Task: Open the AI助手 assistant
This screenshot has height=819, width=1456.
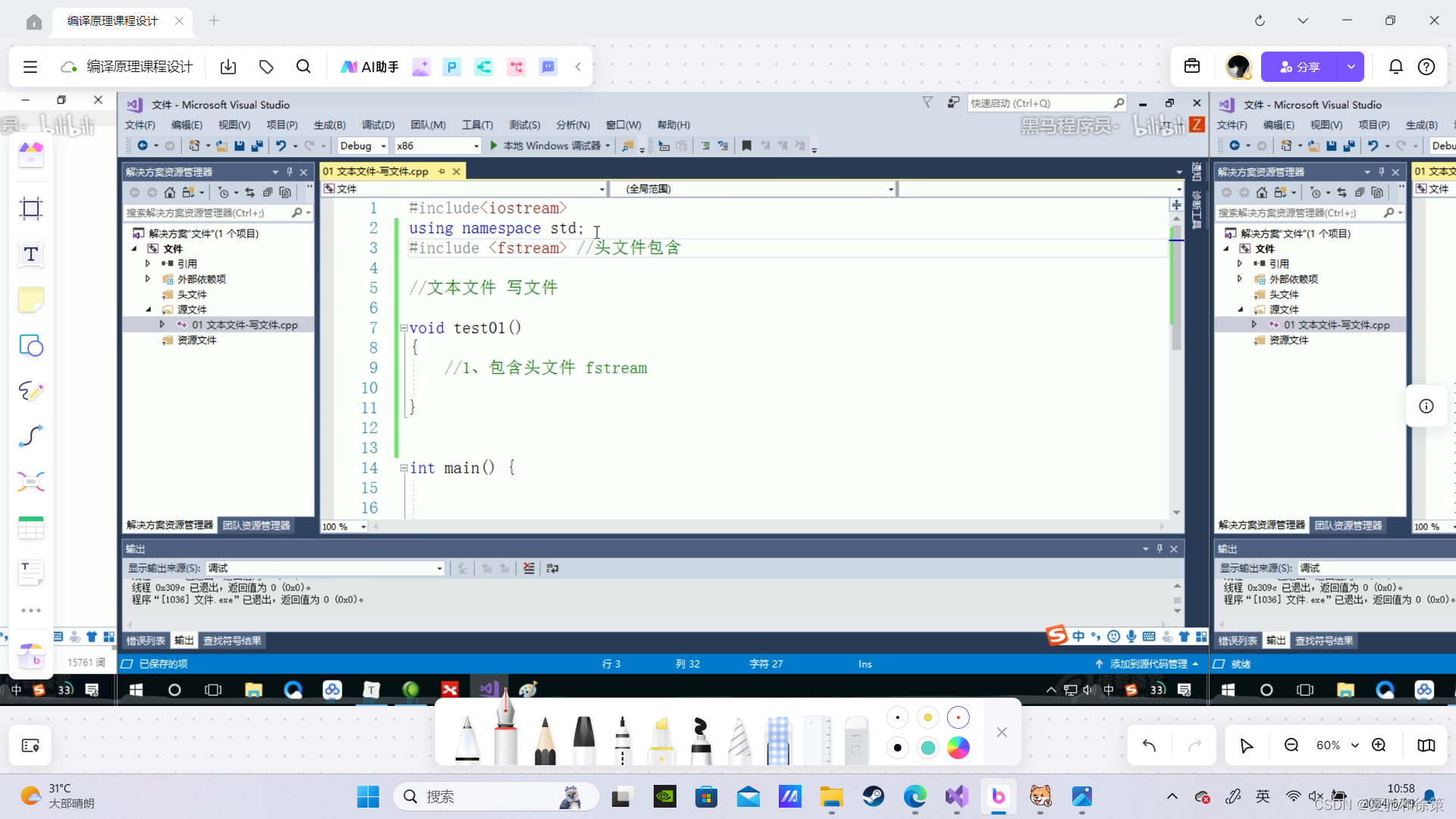Action: pos(369,67)
